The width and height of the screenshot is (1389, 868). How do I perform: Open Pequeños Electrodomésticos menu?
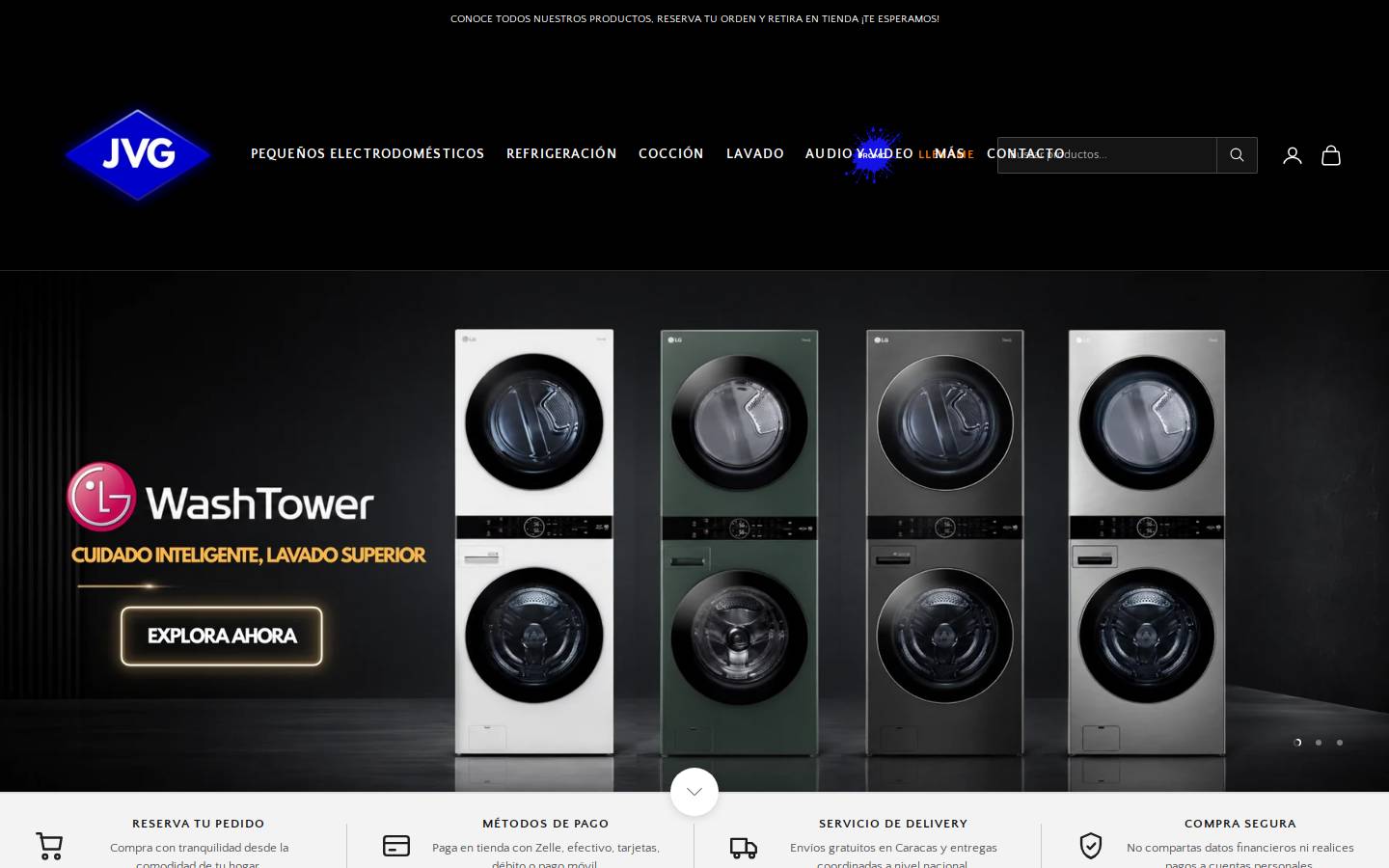tap(368, 153)
